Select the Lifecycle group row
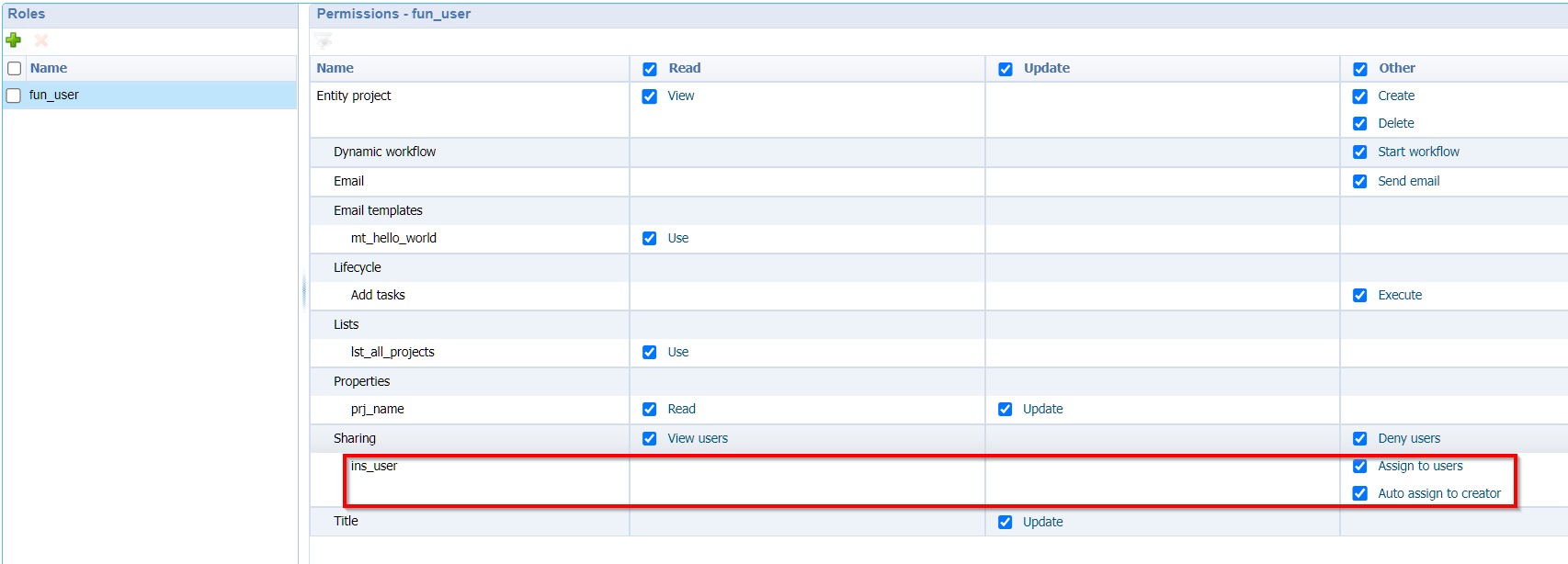 (x=358, y=267)
